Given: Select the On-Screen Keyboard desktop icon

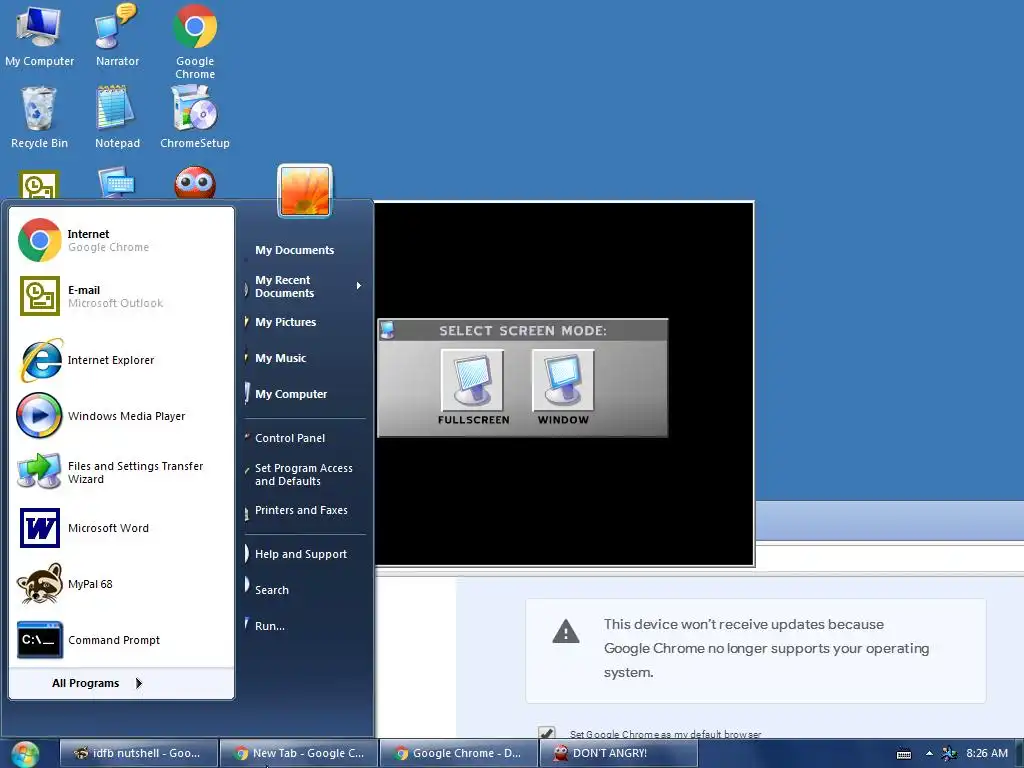Looking at the screenshot, I should (x=117, y=183).
